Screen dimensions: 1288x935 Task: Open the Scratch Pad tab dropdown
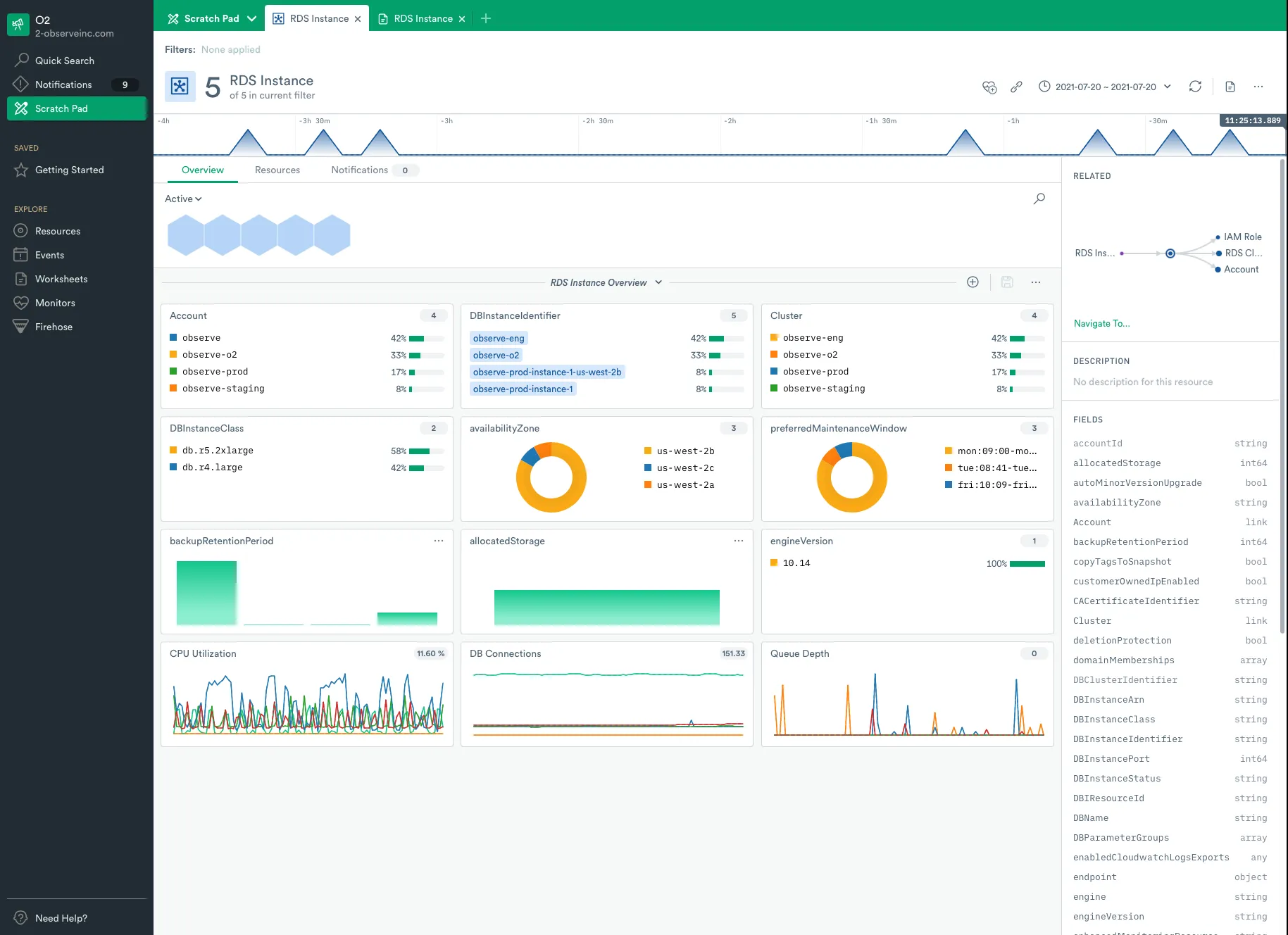click(251, 18)
